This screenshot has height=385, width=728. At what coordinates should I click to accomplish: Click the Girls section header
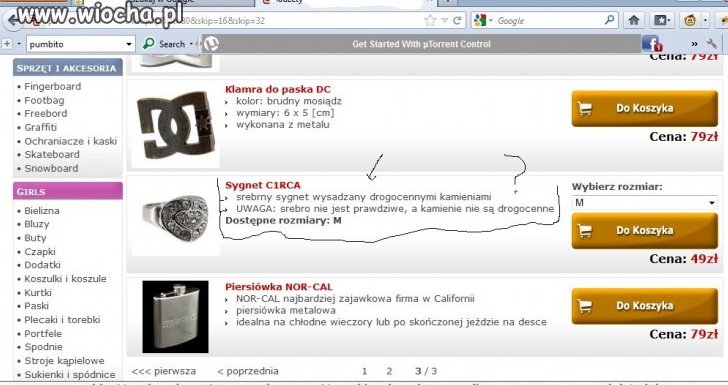pos(68,191)
